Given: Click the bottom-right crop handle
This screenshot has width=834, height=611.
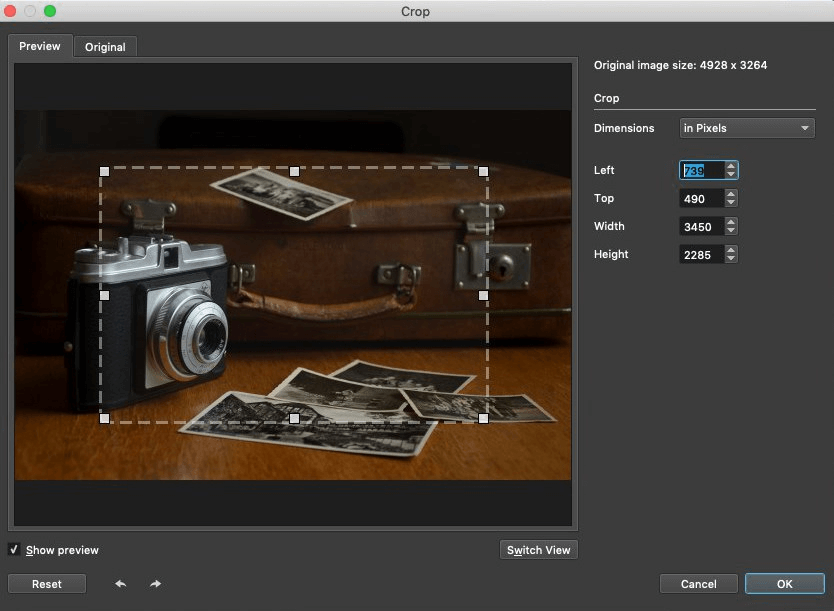Looking at the screenshot, I should coord(483,419).
